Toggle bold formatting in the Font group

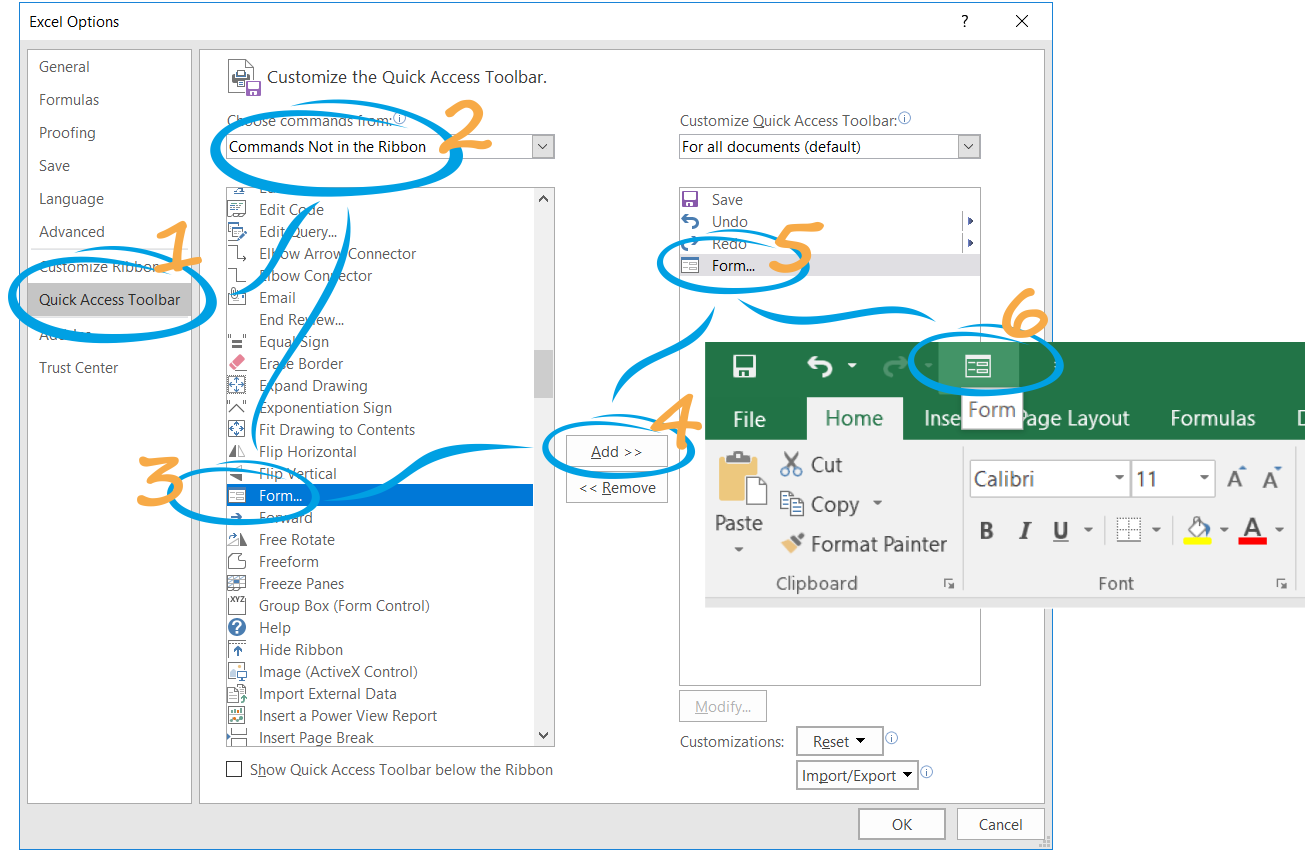click(x=987, y=530)
